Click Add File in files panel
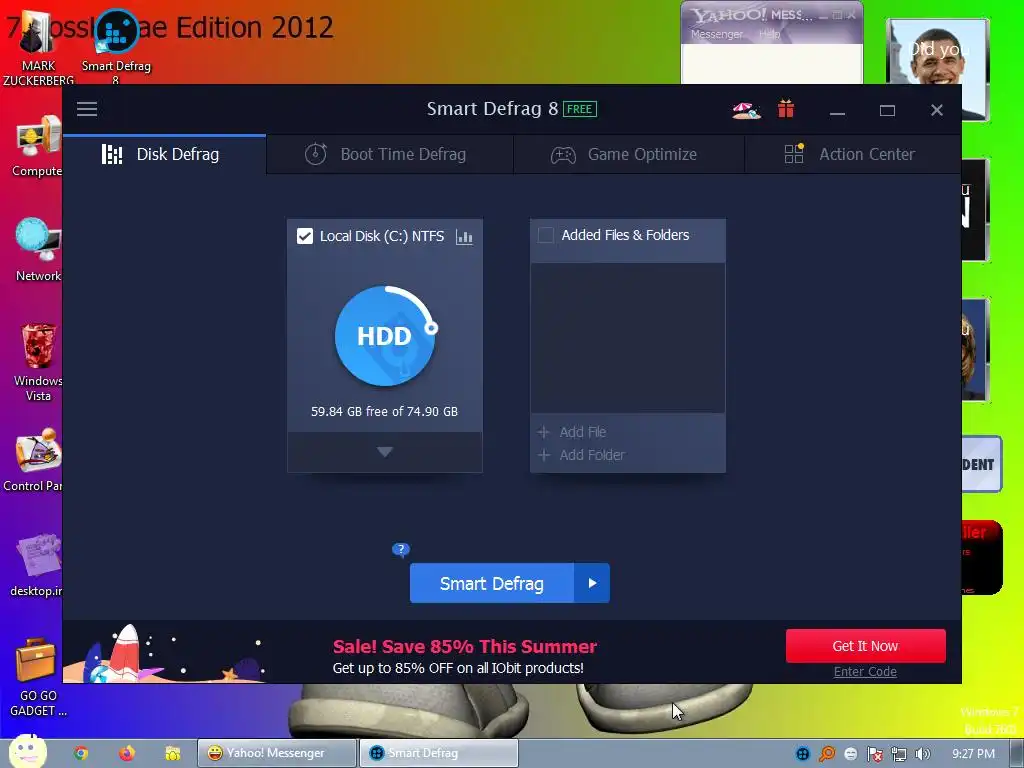The height and width of the screenshot is (768, 1024). click(x=572, y=432)
